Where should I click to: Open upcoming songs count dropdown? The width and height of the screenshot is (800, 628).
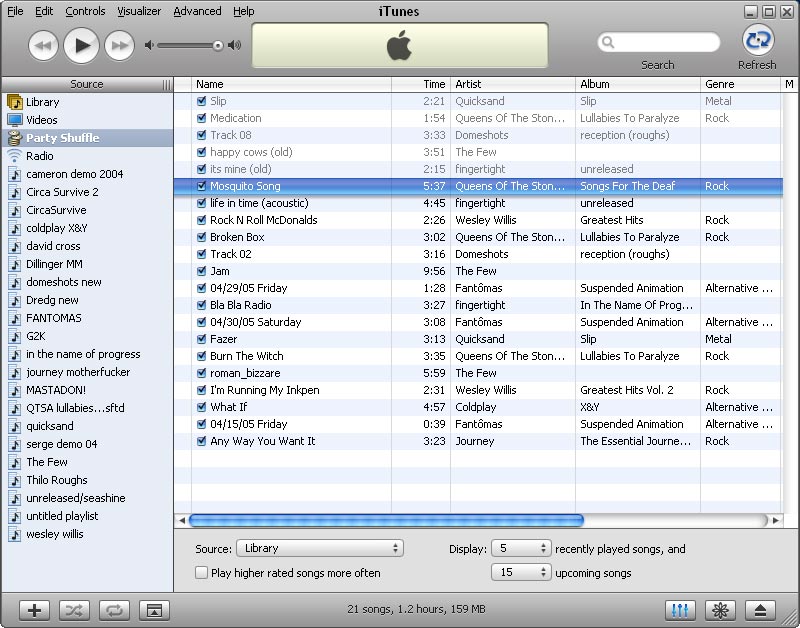click(521, 573)
